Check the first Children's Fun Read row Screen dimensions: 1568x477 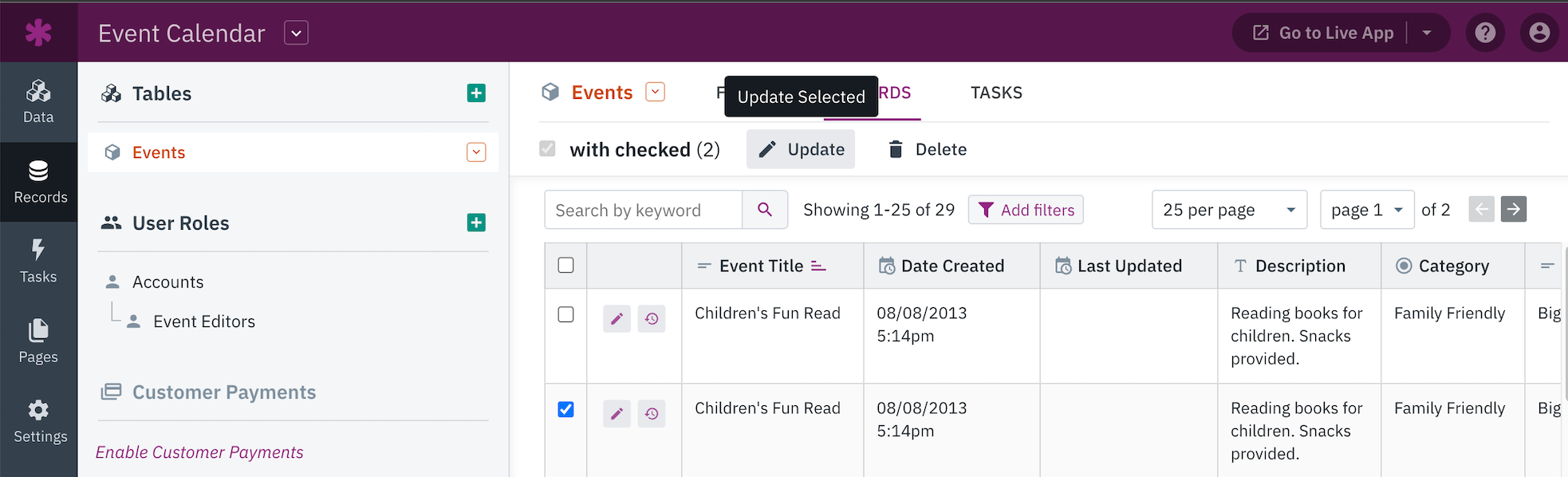(x=565, y=314)
